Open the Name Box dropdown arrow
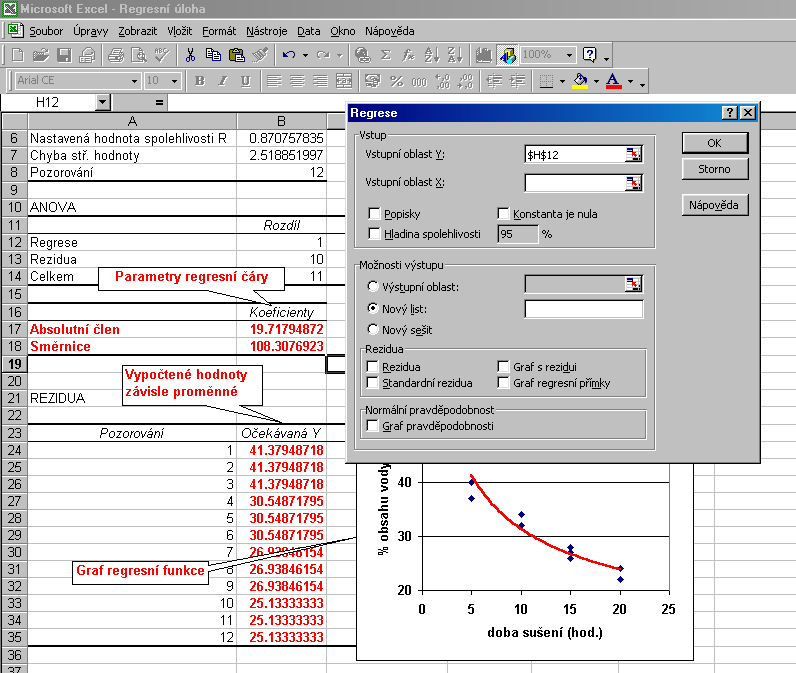The image size is (796, 673). coord(103,103)
